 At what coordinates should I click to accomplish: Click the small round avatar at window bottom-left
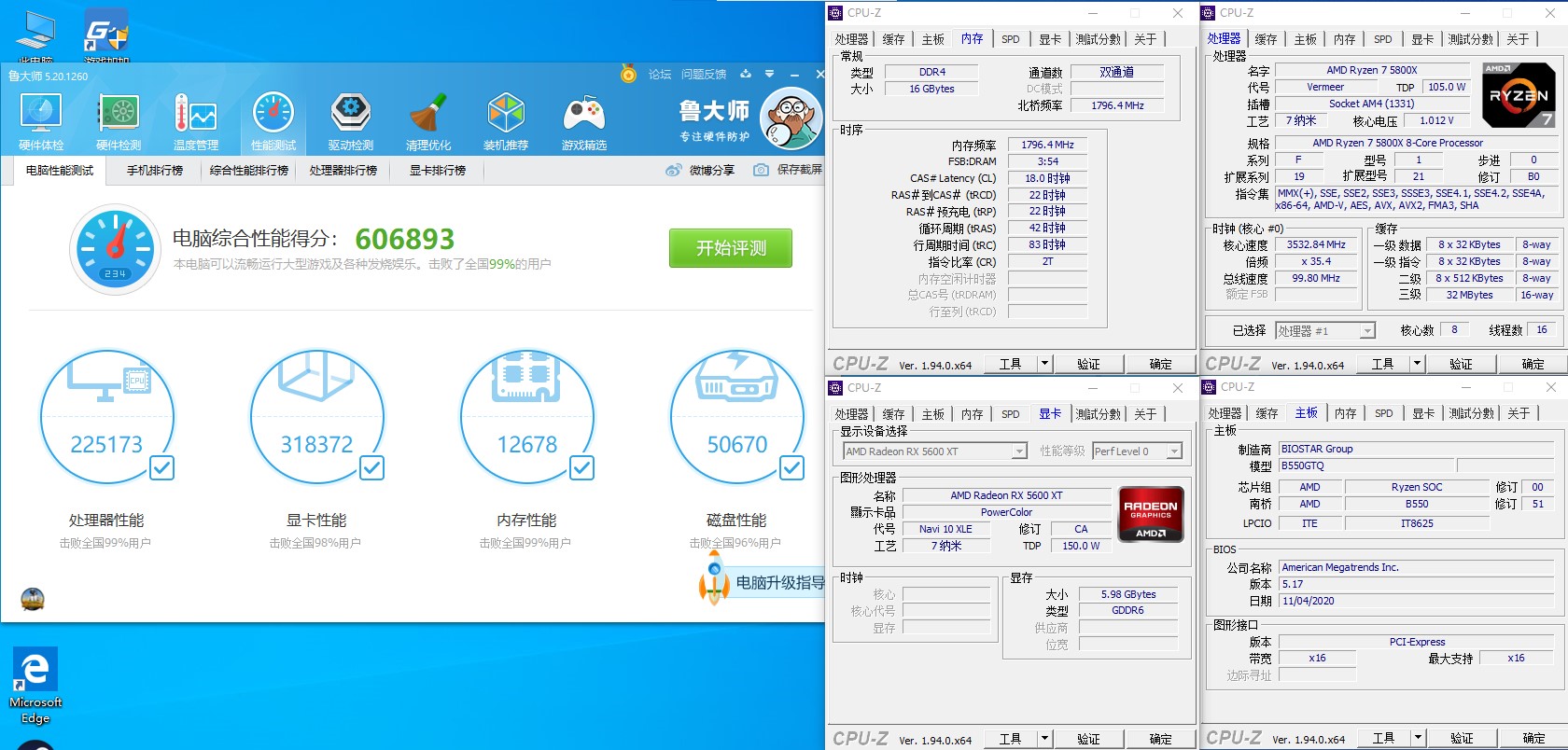(x=33, y=599)
